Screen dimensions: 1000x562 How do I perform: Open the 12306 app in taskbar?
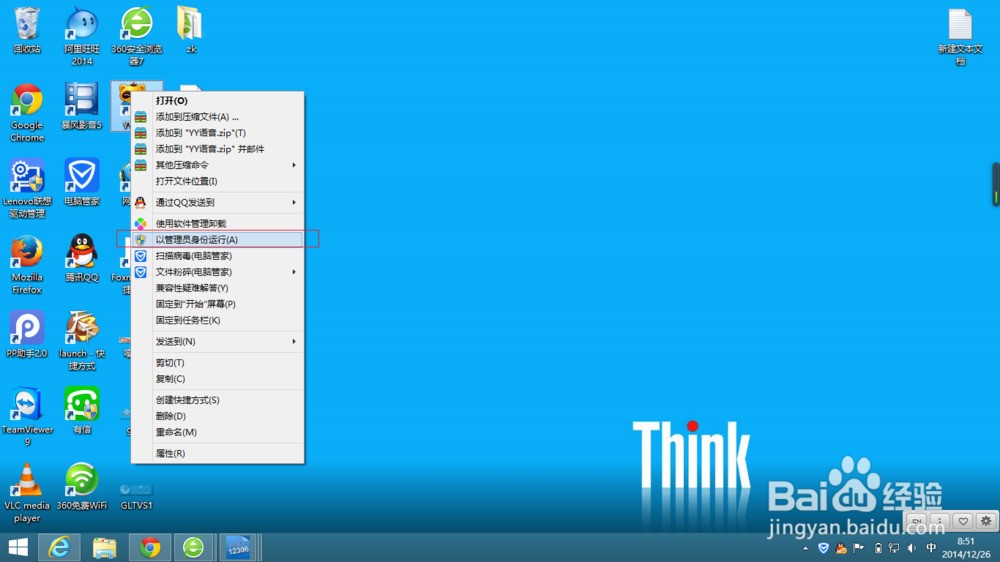(235, 547)
